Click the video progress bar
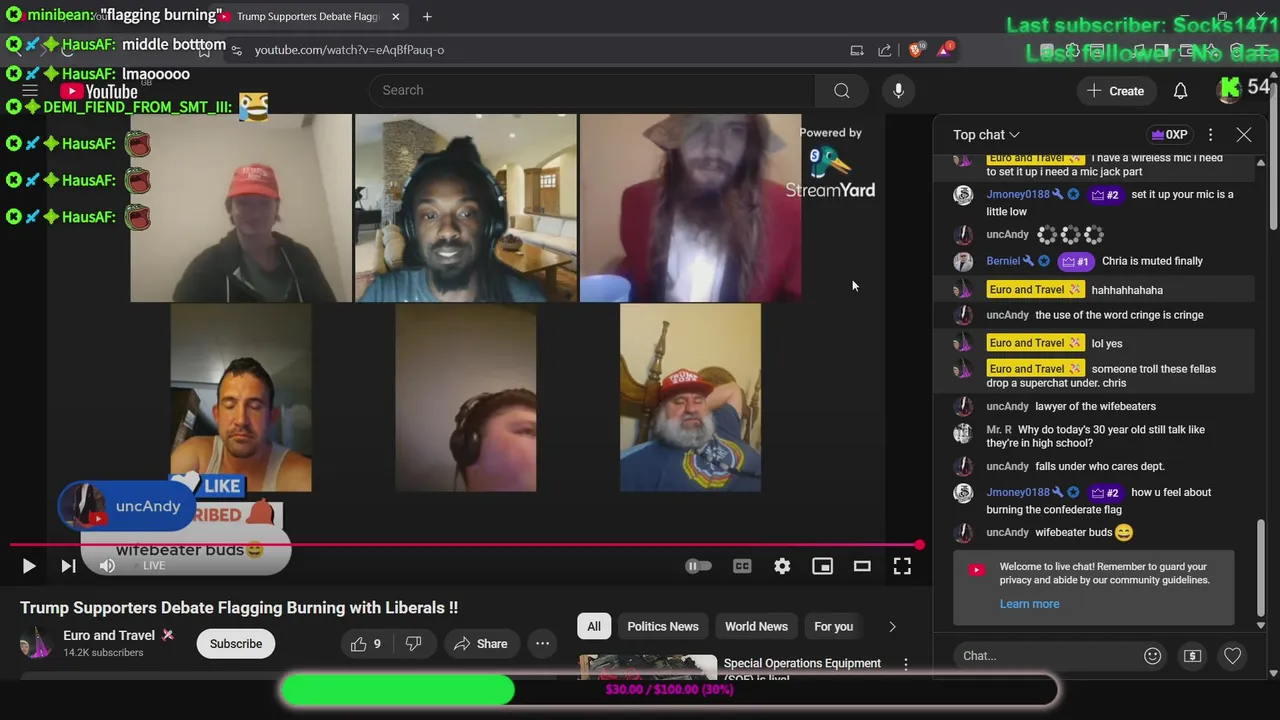 coord(465,545)
